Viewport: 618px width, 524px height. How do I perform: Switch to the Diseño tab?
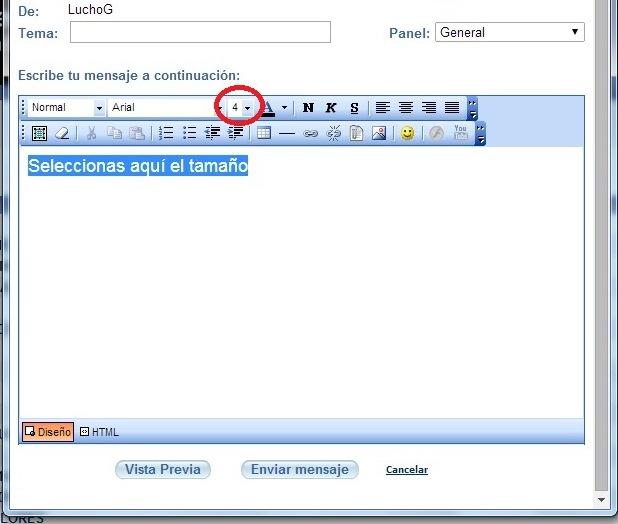point(48,432)
